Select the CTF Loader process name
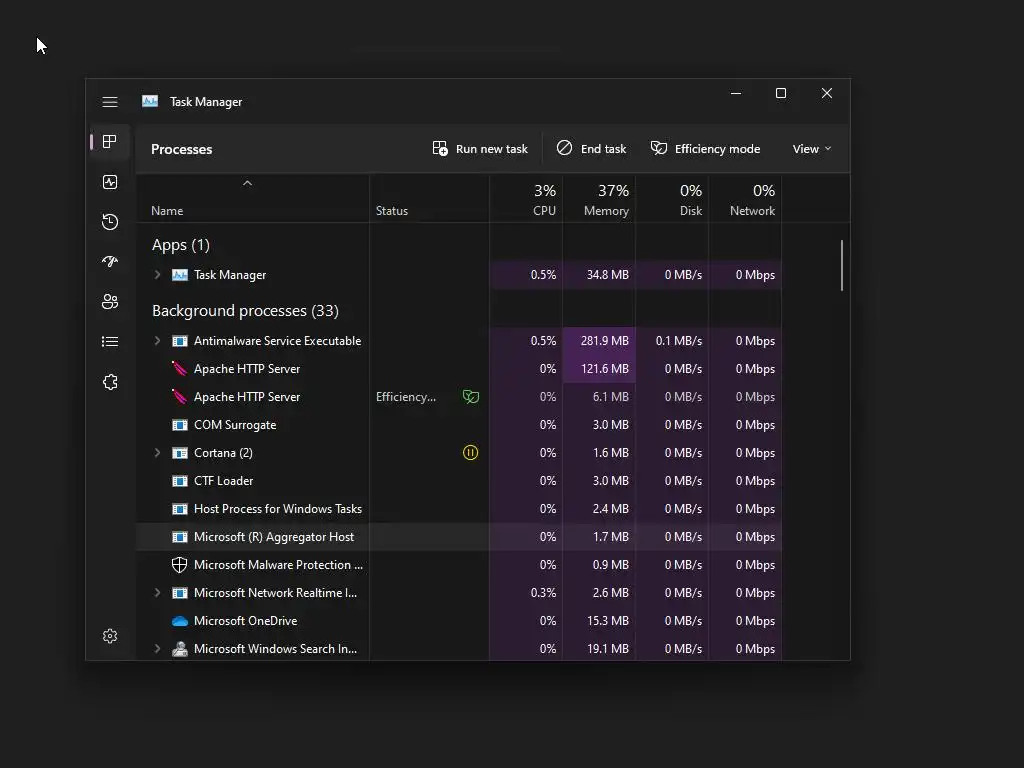Viewport: 1024px width, 768px height. [x=223, y=481]
